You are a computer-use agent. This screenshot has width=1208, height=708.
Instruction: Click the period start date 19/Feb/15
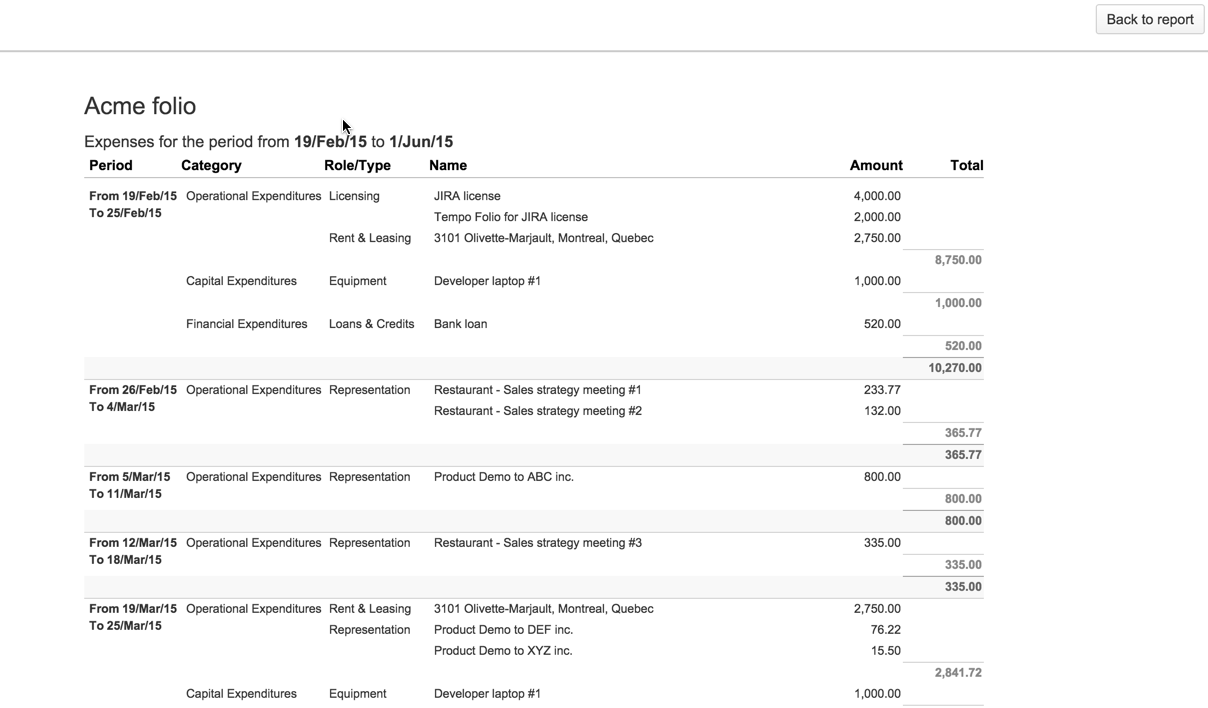point(330,141)
